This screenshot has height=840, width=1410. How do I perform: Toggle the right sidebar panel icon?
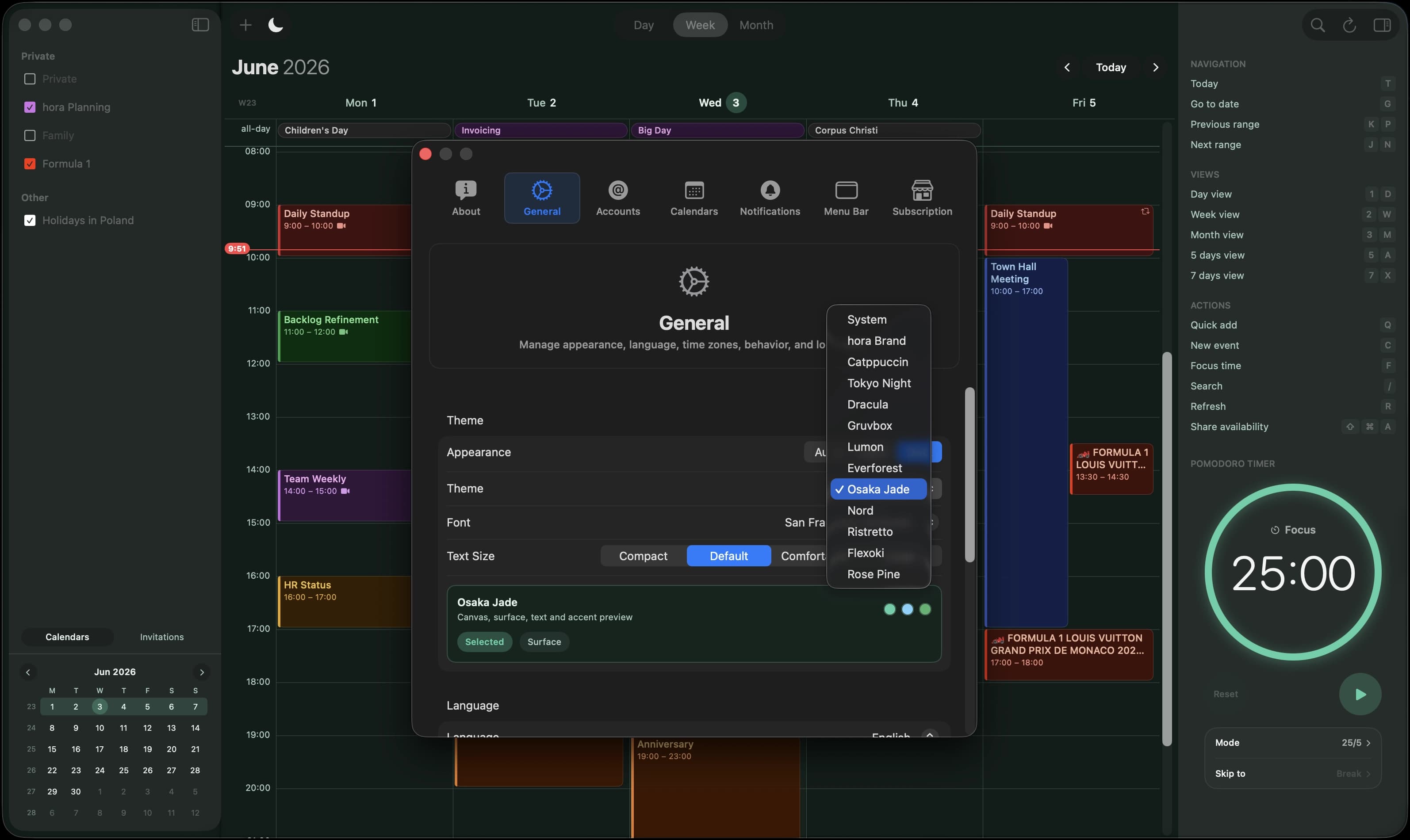[x=1382, y=25]
